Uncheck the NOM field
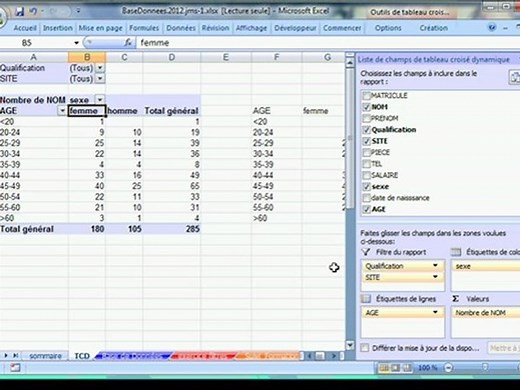 366,107
